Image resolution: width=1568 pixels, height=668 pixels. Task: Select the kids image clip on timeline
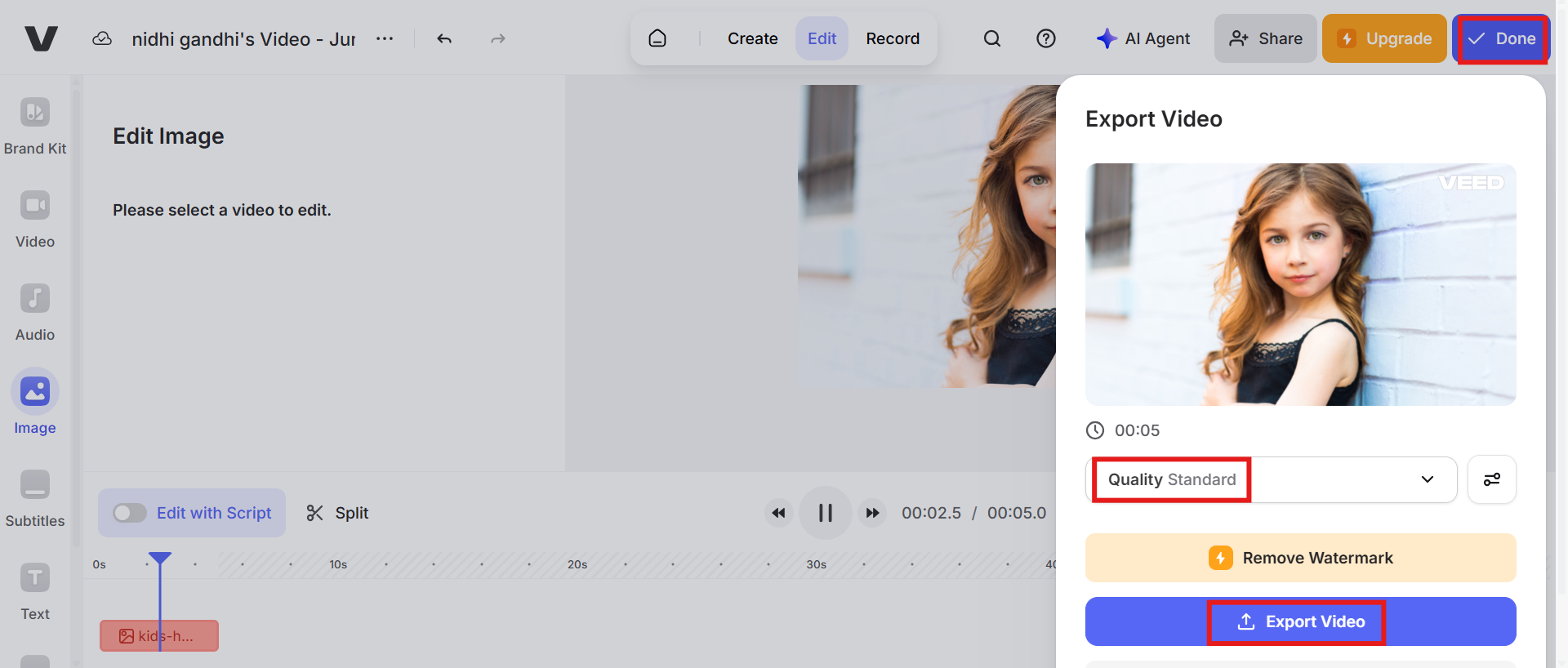(x=159, y=636)
